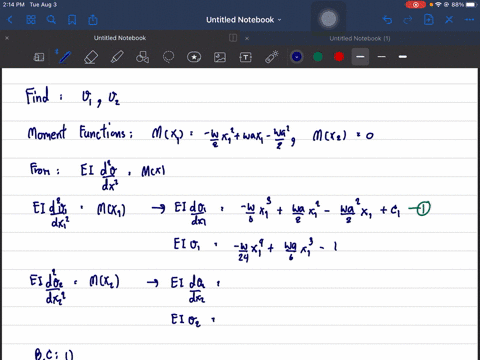Tap the floating gray record circle button
The width and height of the screenshot is (480, 360).
point(328,18)
